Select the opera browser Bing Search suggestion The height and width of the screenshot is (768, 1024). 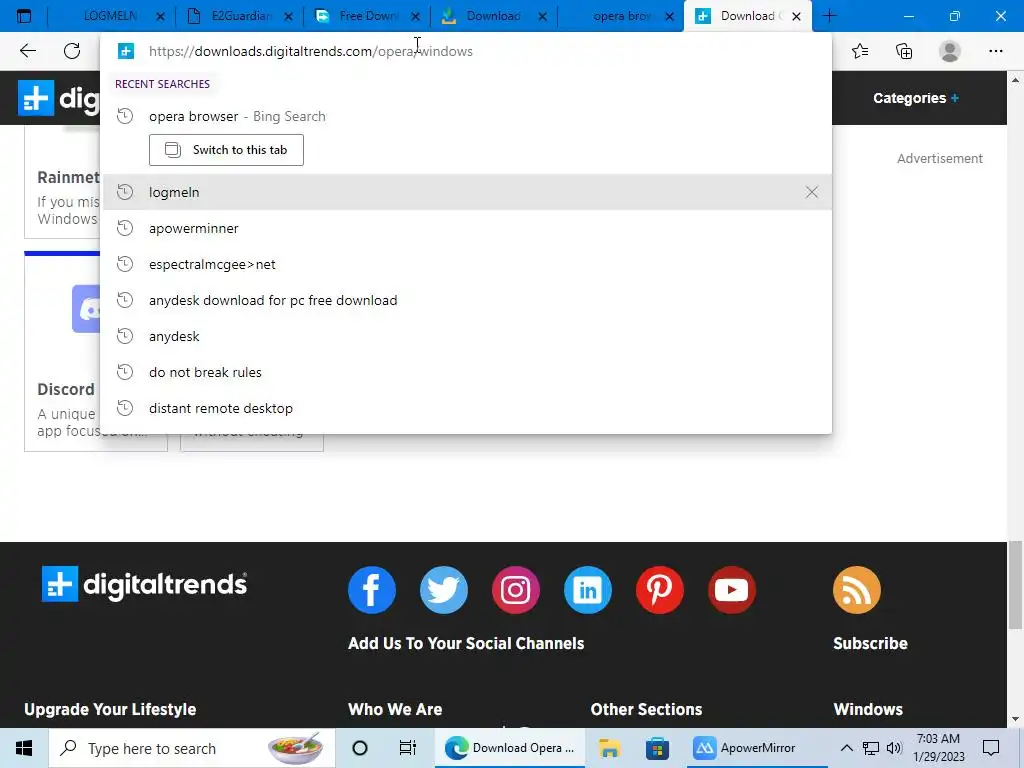click(x=467, y=116)
